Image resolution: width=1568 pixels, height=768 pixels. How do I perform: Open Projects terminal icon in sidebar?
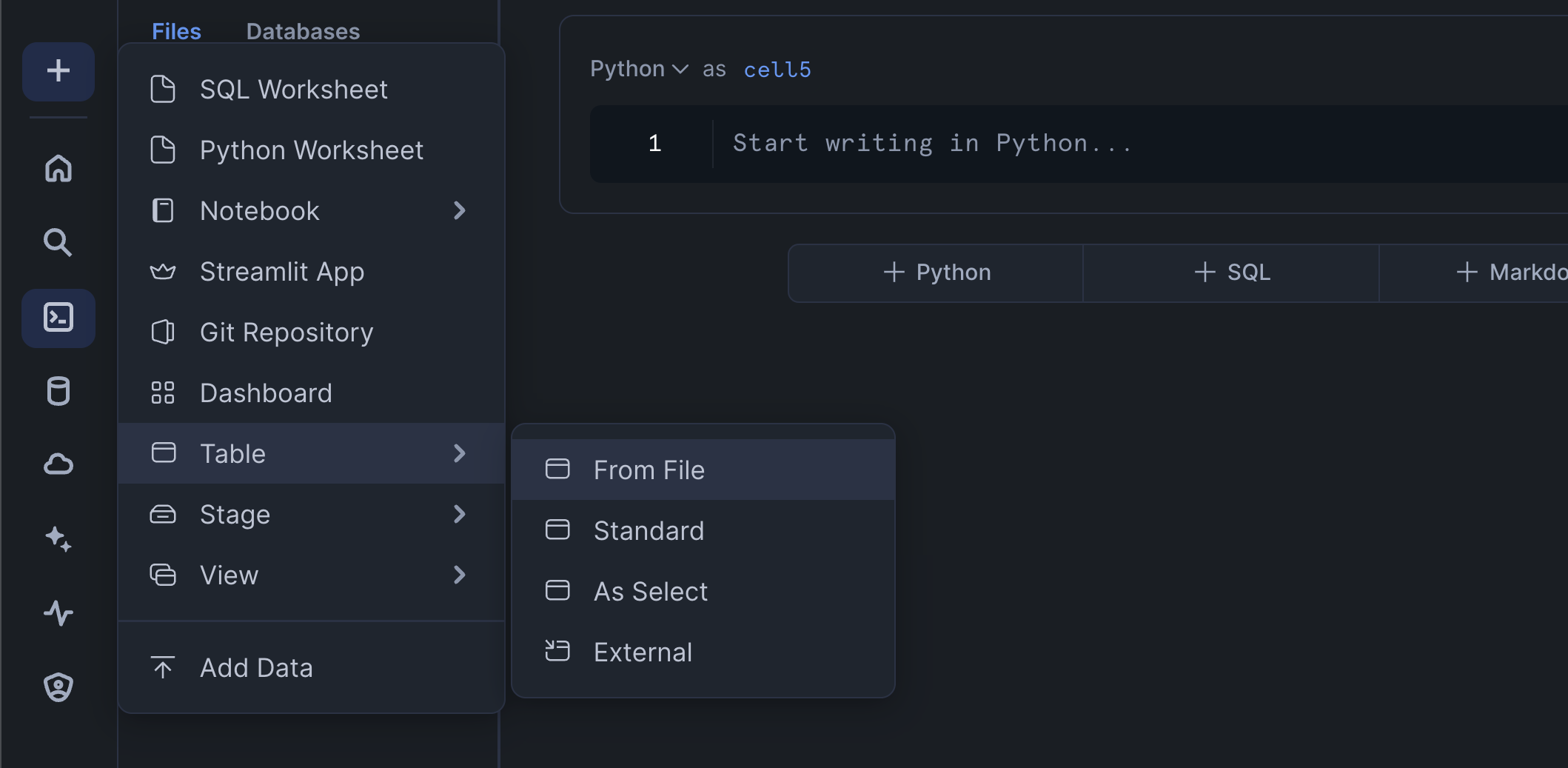pos(58,318)
